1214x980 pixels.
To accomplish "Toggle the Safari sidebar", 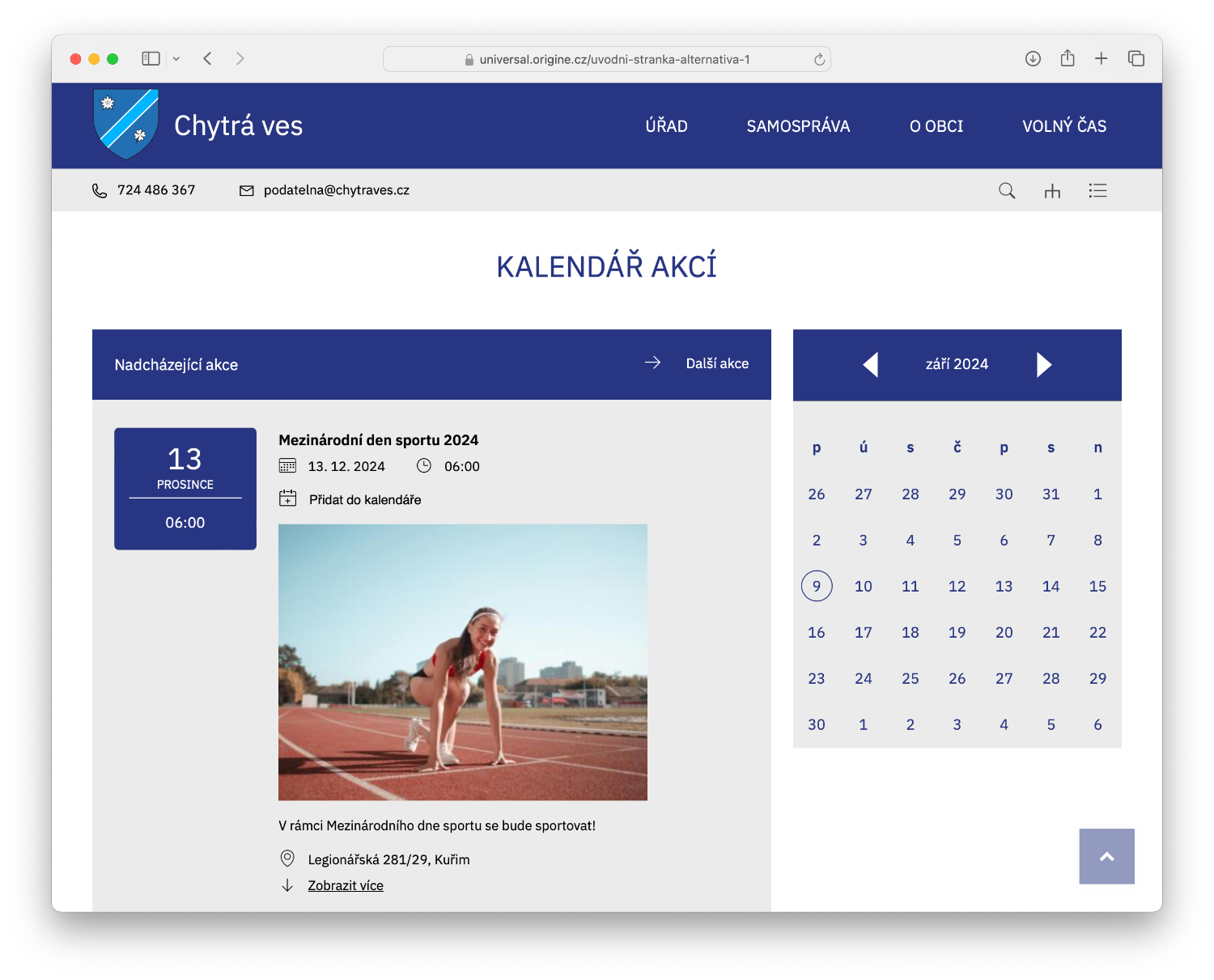I will (151, 58).
